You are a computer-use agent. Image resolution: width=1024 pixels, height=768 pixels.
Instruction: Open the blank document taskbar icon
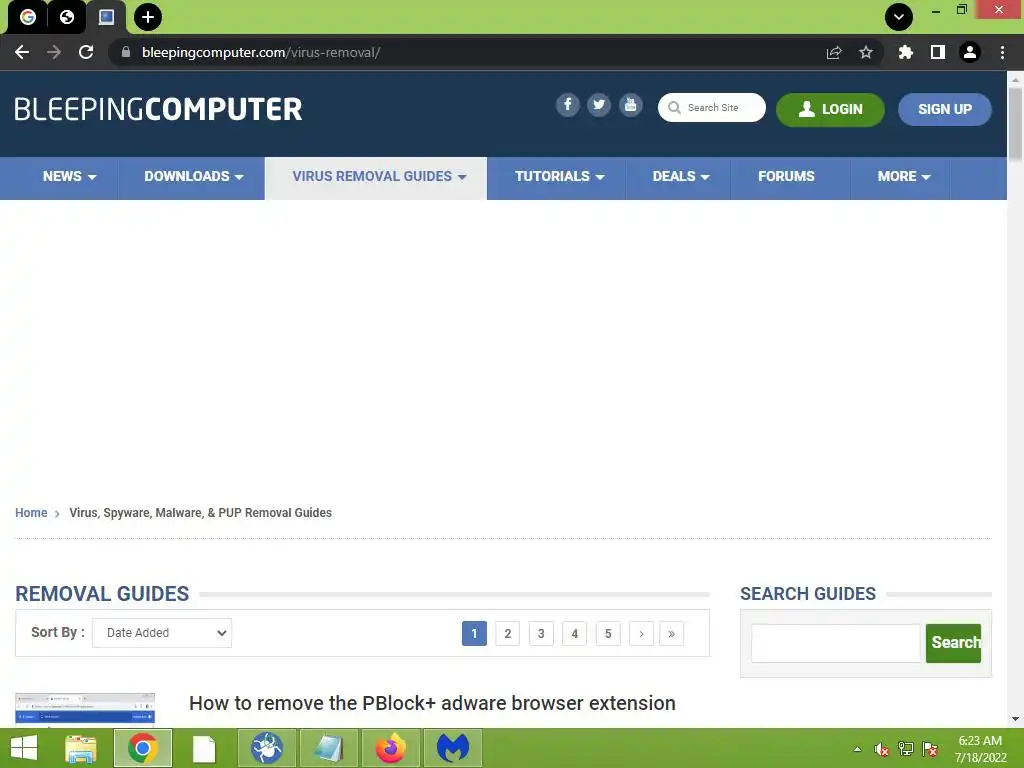204,748
